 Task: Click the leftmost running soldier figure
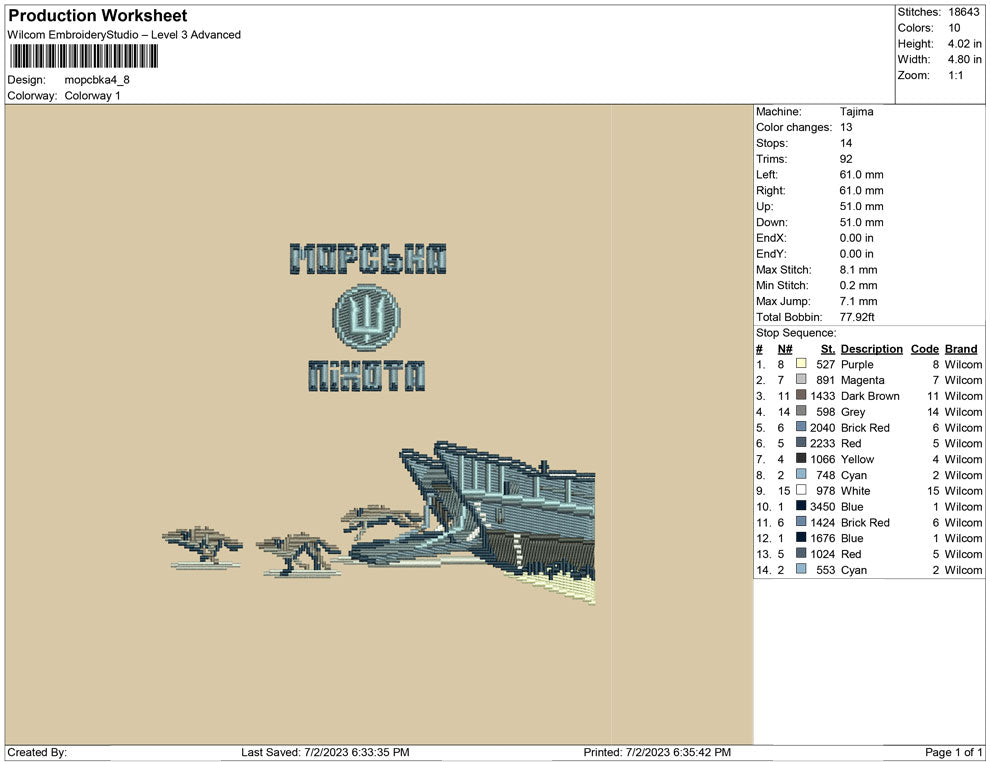click(x=203, y=546)
